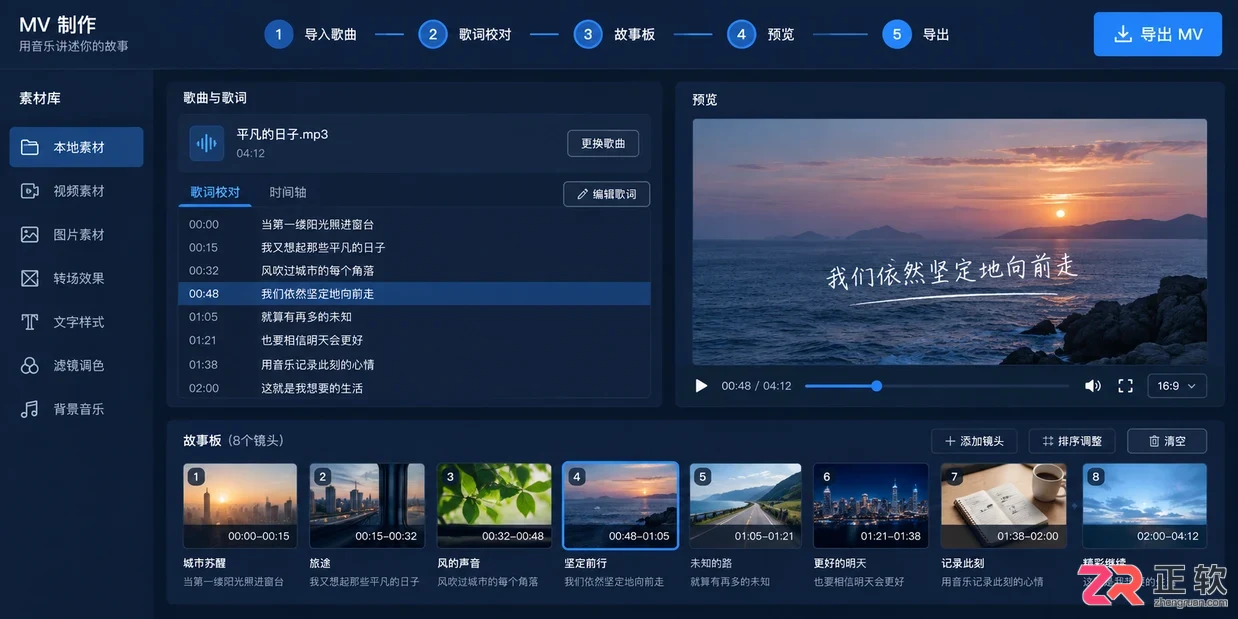Open 滤镜调色 filter icon

[x=30, y=366]
